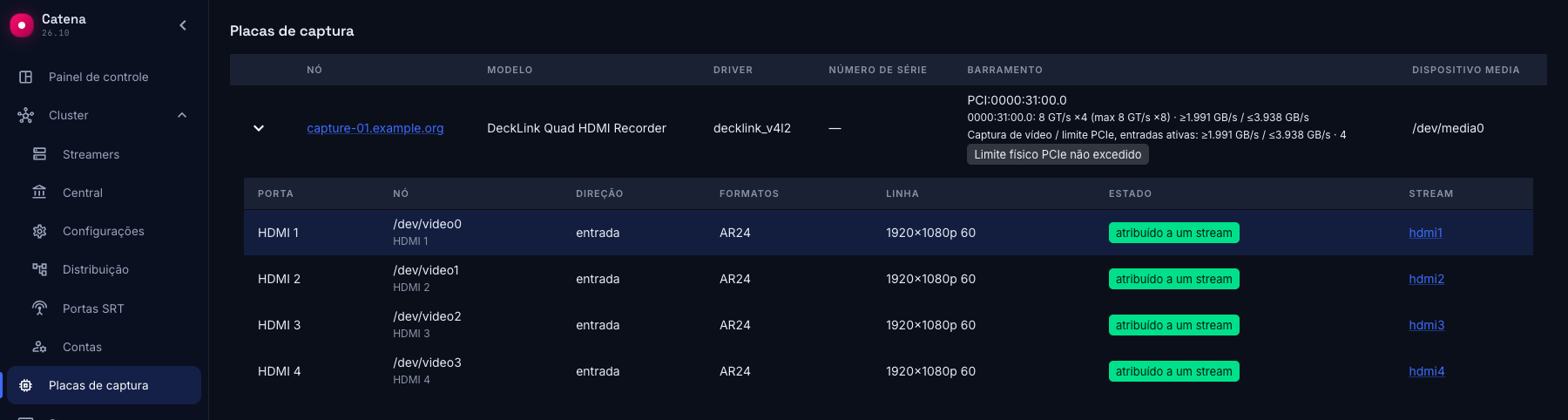
Task: Open the hdmi3 stream link
Action: (1427, 325)
